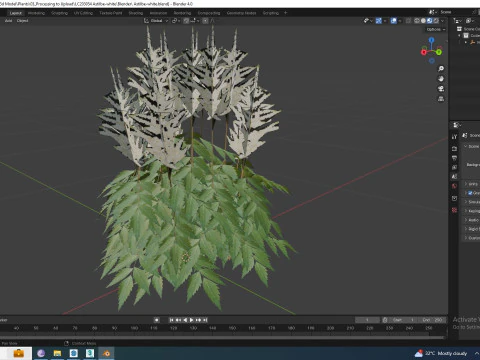Screen dimensions: 480x360
Task: Open Blender from the Windows taskbar
Action: 107,353
